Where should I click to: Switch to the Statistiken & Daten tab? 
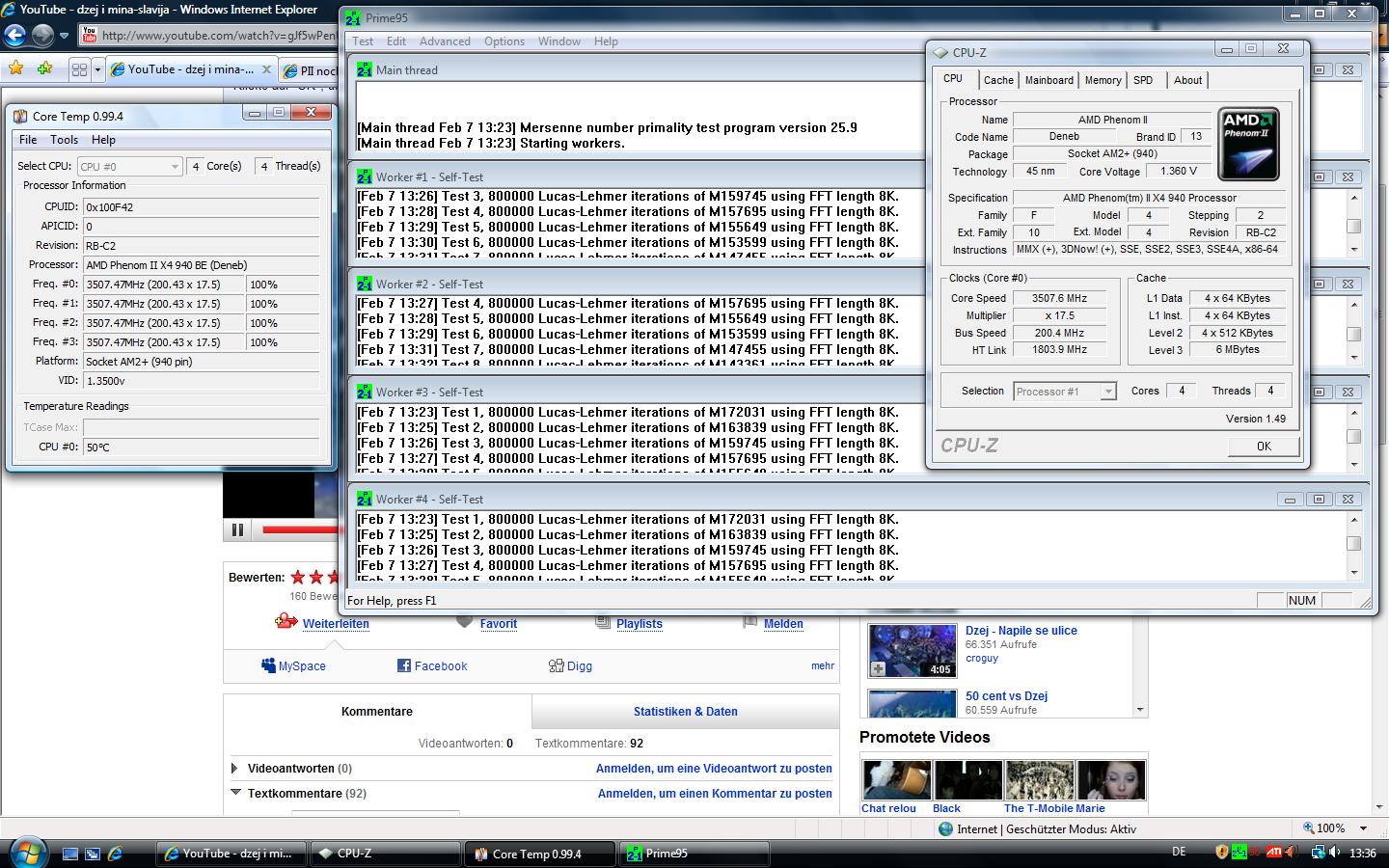tap(686, 712)
